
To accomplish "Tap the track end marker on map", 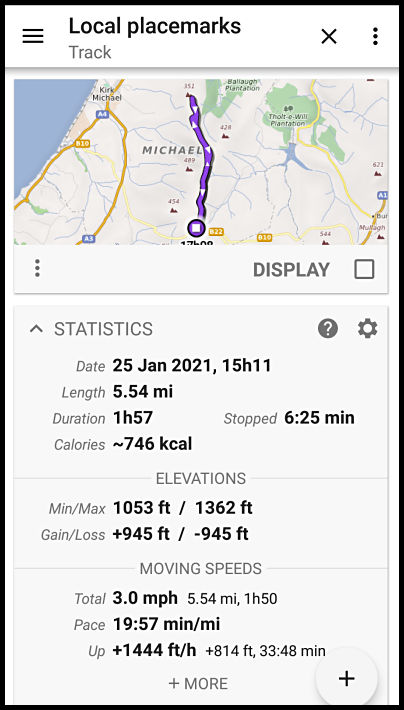I will click(196, 228).
